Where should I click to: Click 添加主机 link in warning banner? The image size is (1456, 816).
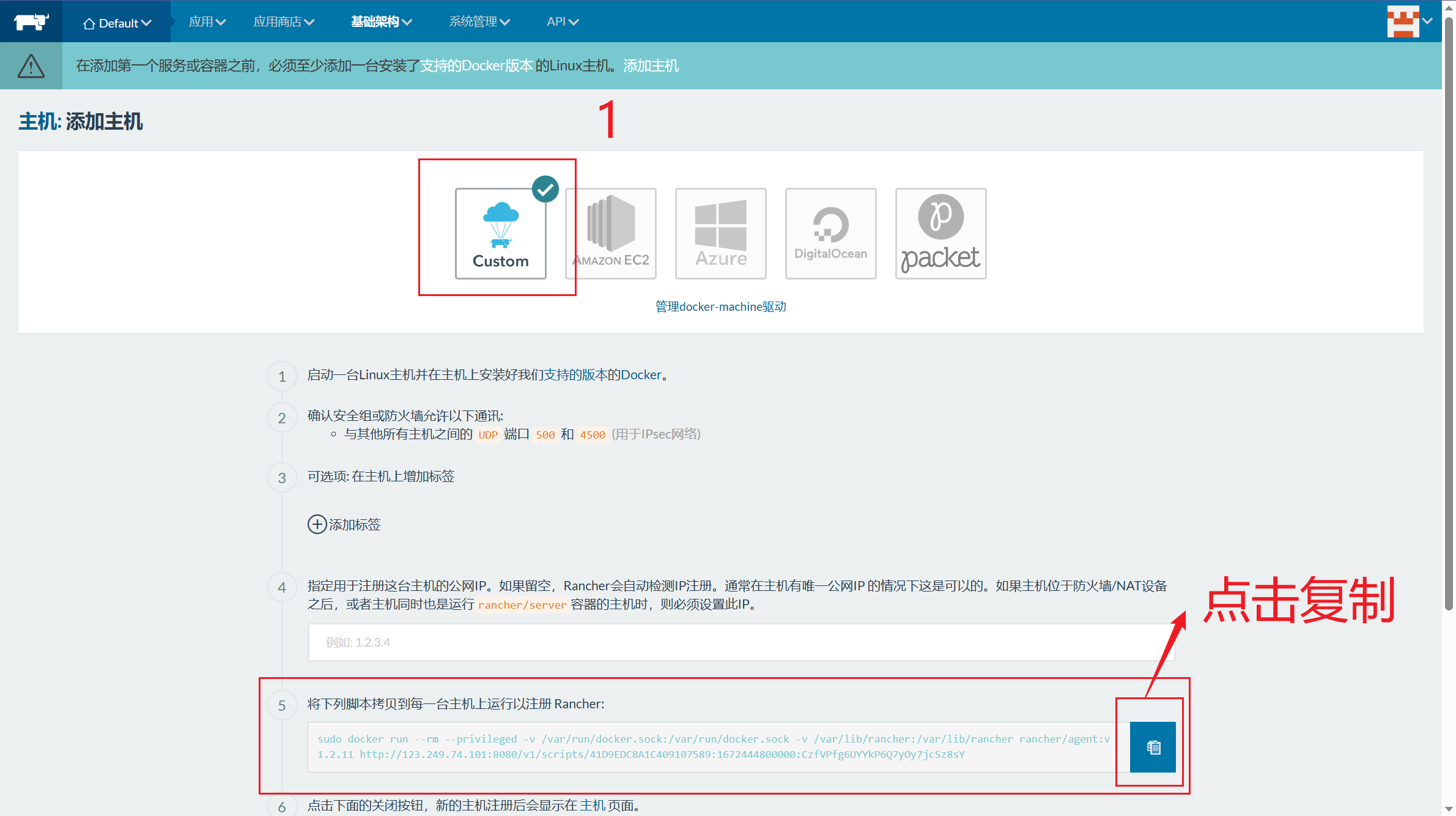point(651,65)
